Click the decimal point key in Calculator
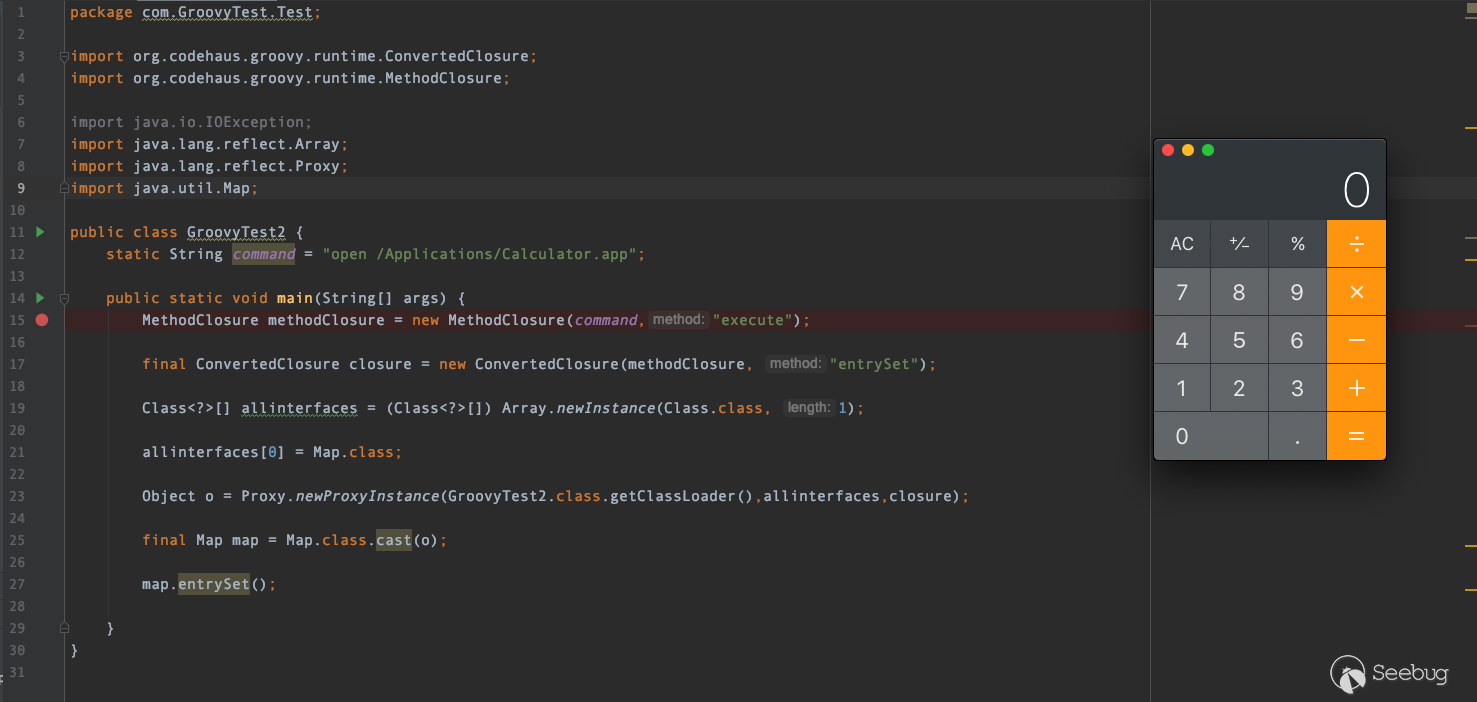The width and height of the screenshot is (1477, 702). [x=1297, y=436]
